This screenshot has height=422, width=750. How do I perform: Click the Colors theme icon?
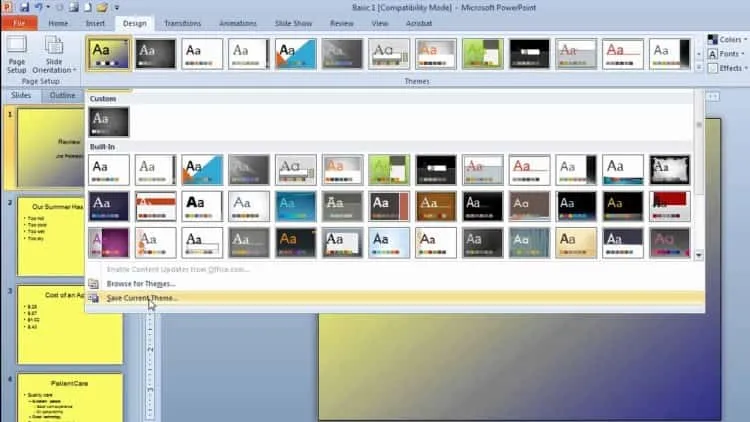tap(713, 39)
